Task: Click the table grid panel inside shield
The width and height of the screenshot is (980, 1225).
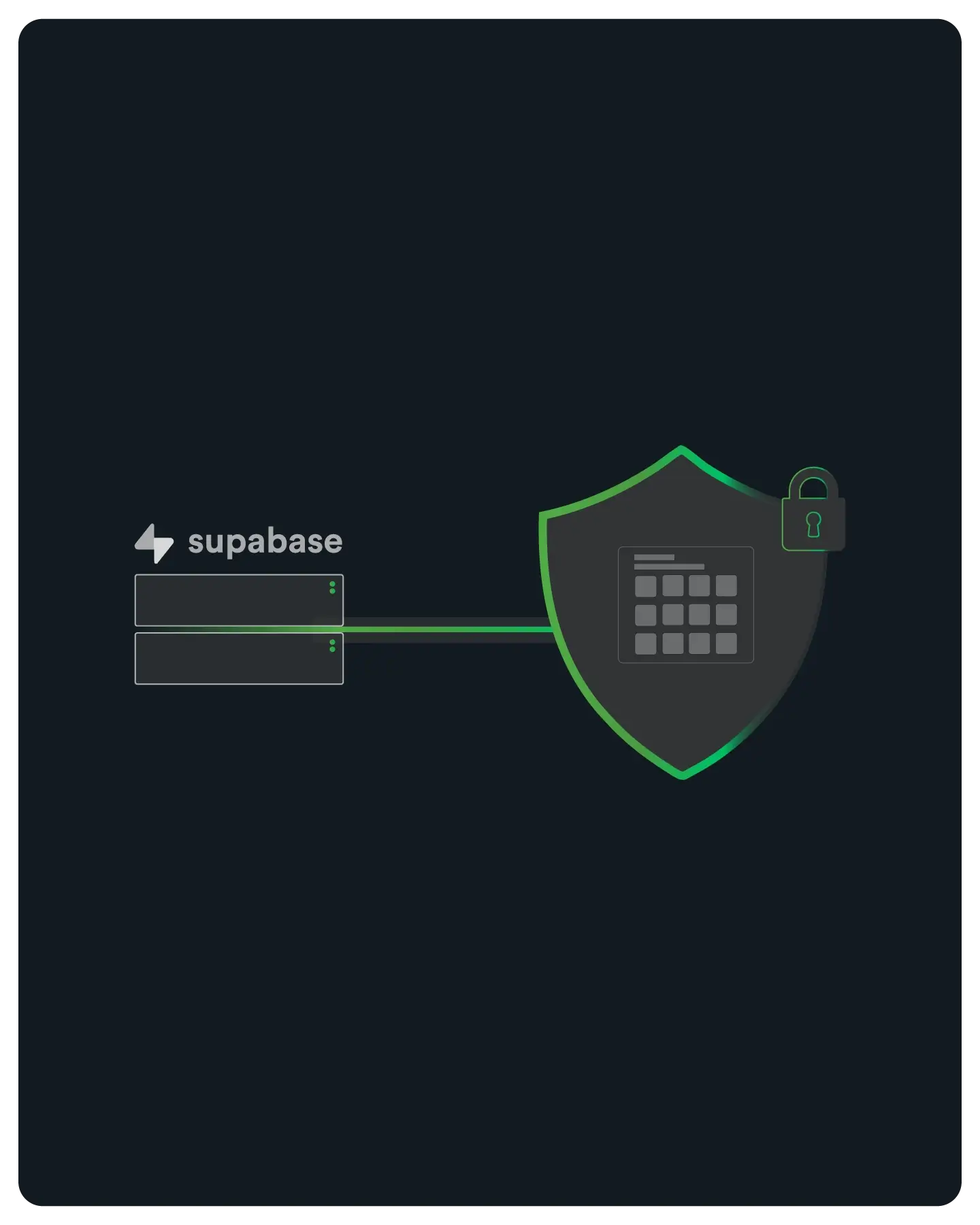Action: [x=685, y=604]
